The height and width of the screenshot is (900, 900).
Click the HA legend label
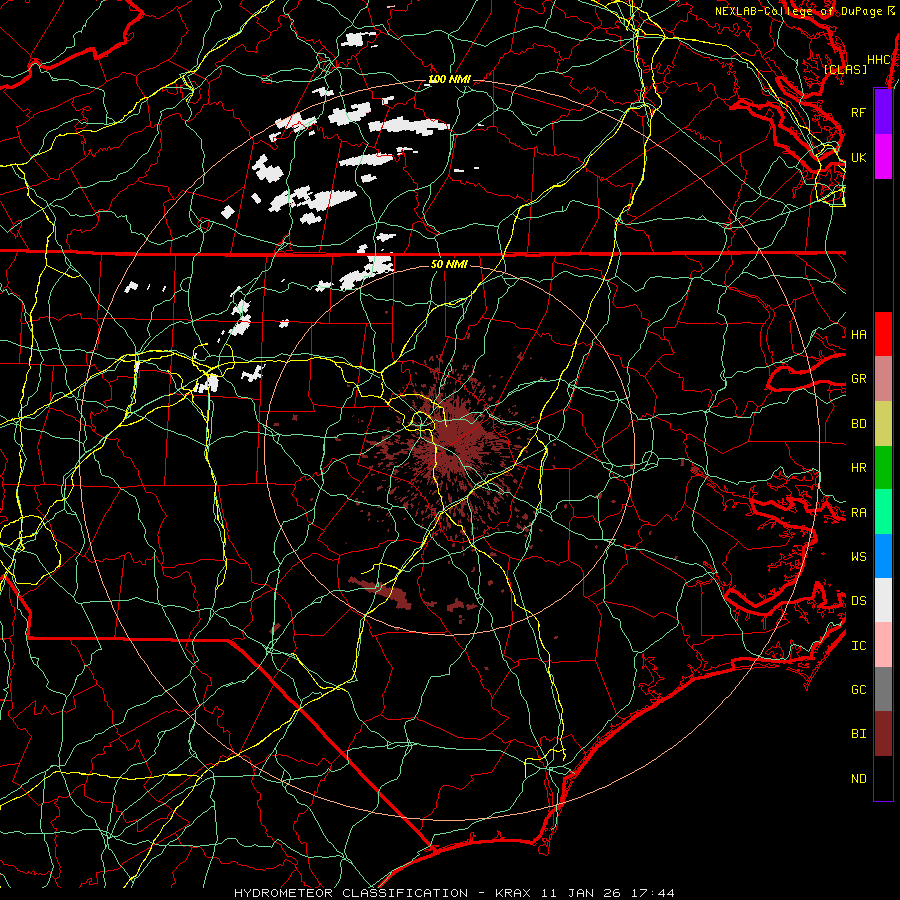[x=858, y=334]
